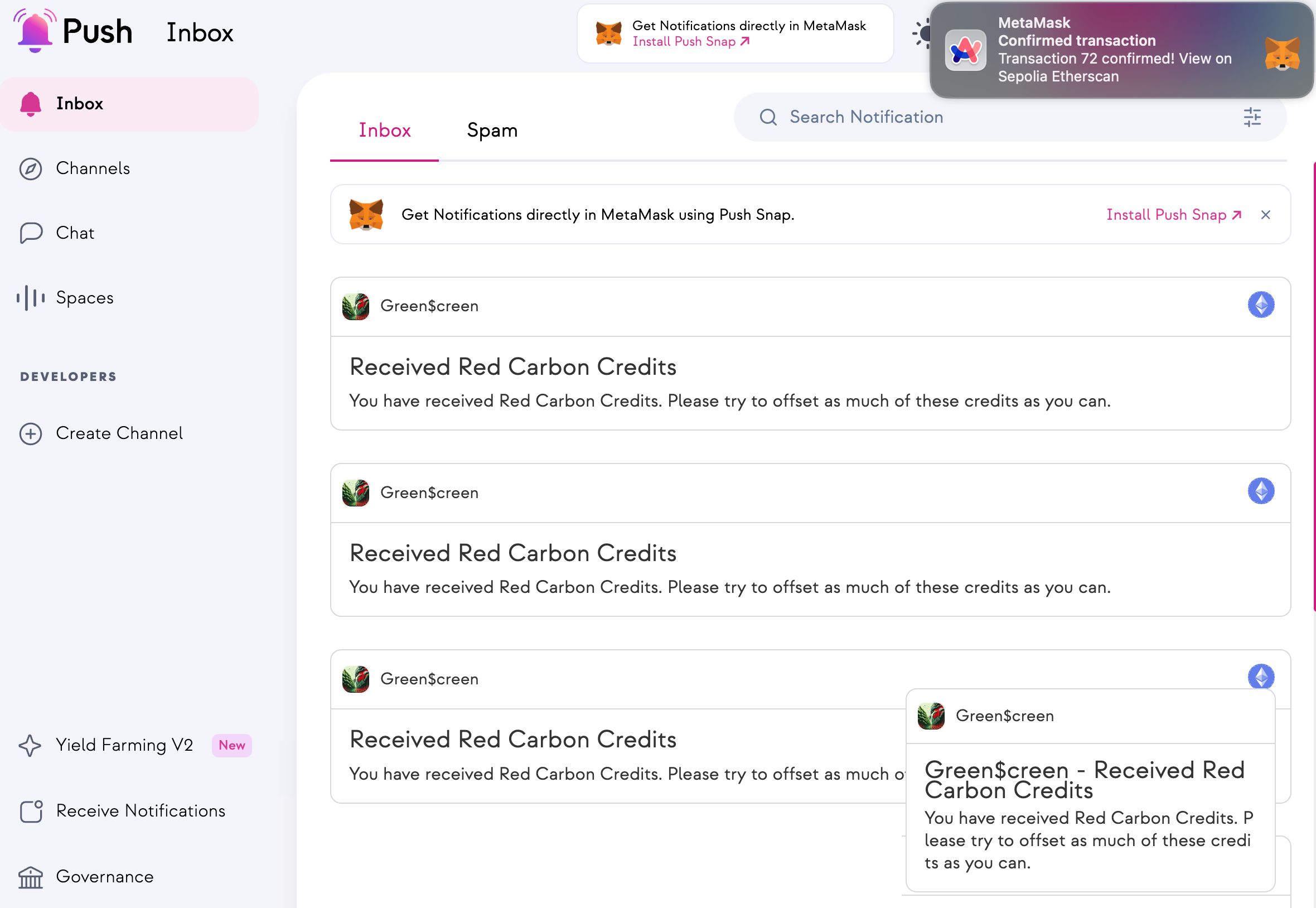Click the Green$creen channel icon first notification
This screenshot has height=908, width=1316.
pos(356,306)
